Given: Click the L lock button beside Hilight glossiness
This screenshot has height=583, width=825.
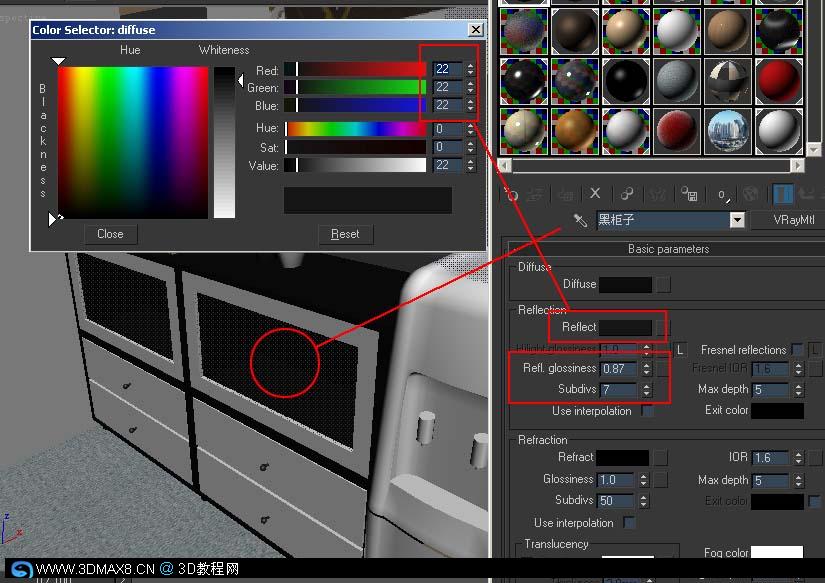Looking at the screenshot, I should tap(680, 349).
